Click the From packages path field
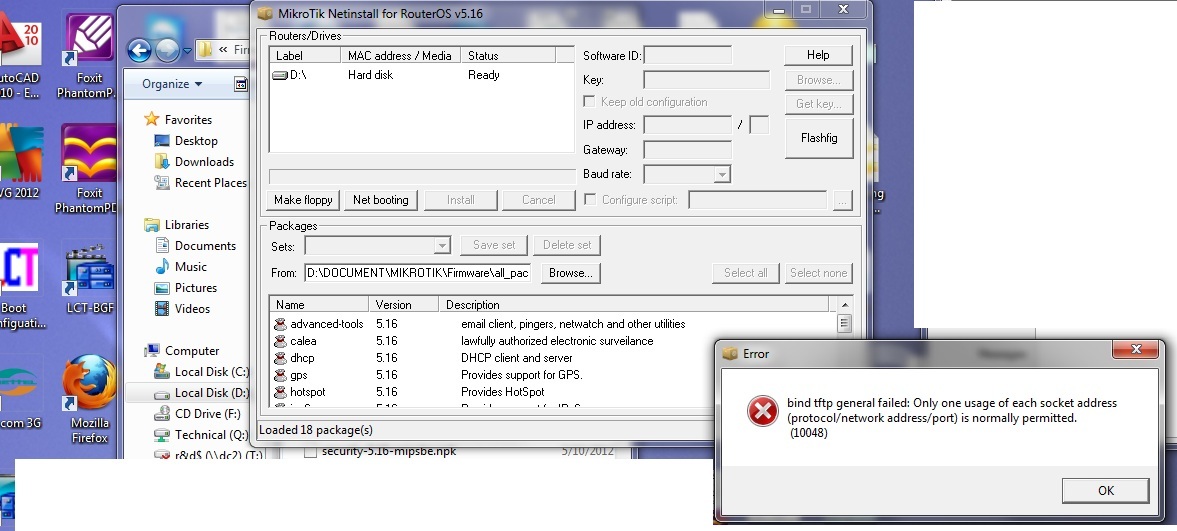 (419, 273)
